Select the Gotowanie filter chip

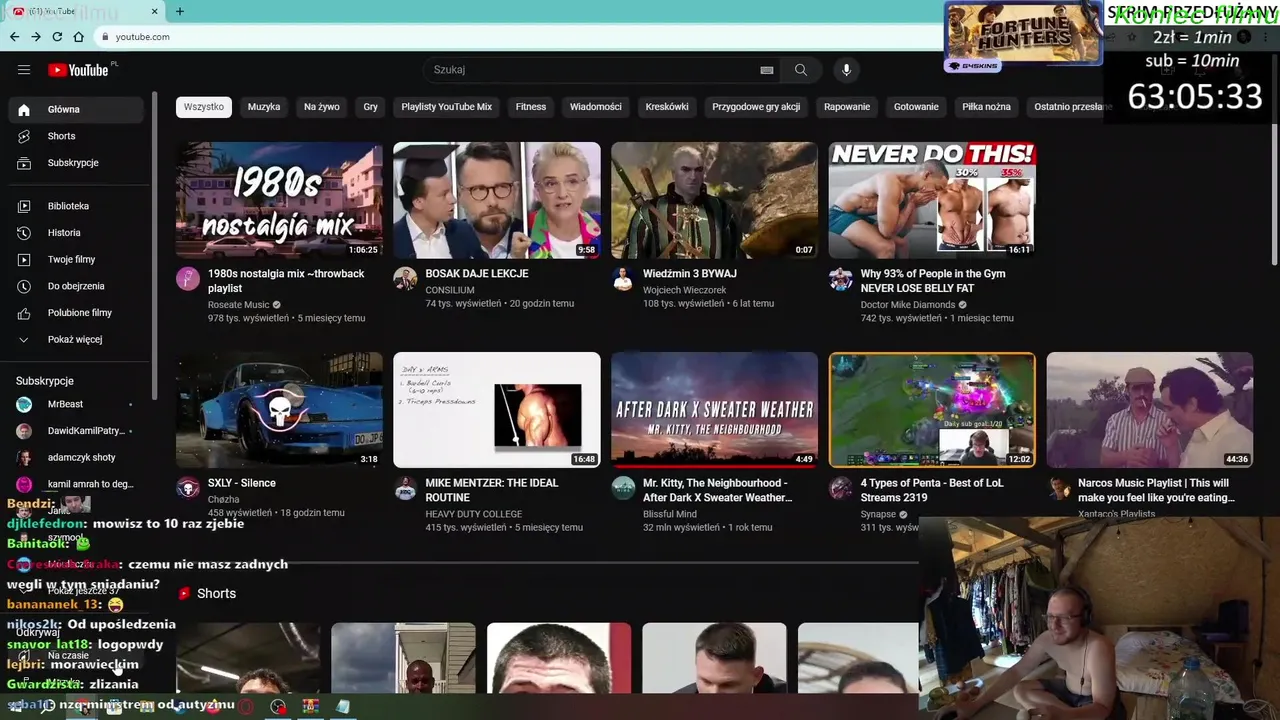pyautogui.click(x=916, y=107)
